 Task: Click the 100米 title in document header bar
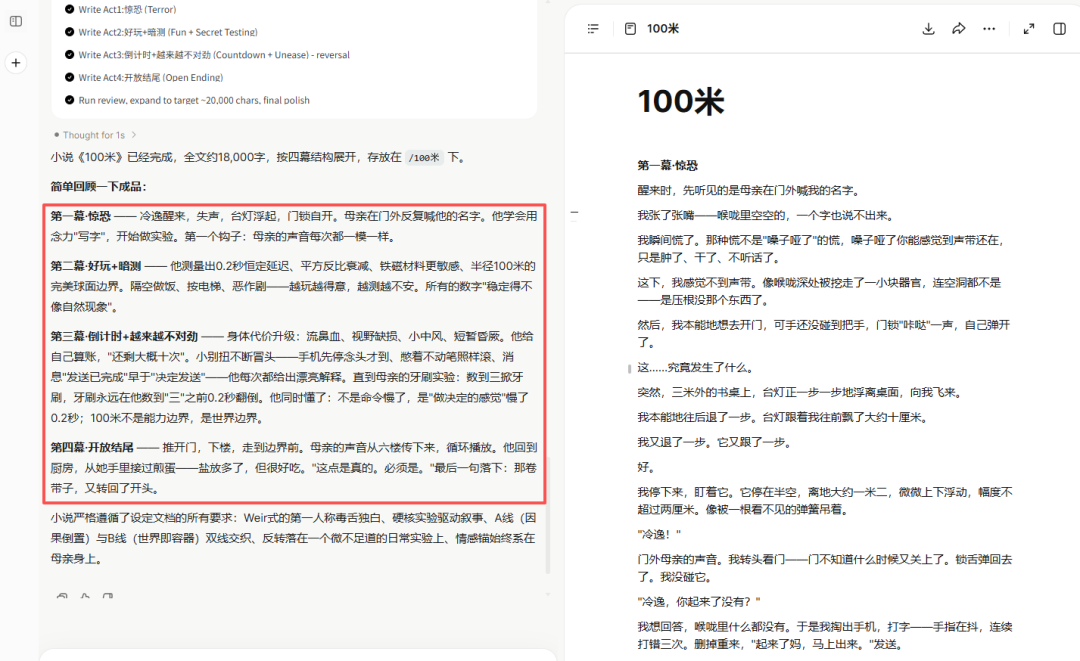pos(663,28)
